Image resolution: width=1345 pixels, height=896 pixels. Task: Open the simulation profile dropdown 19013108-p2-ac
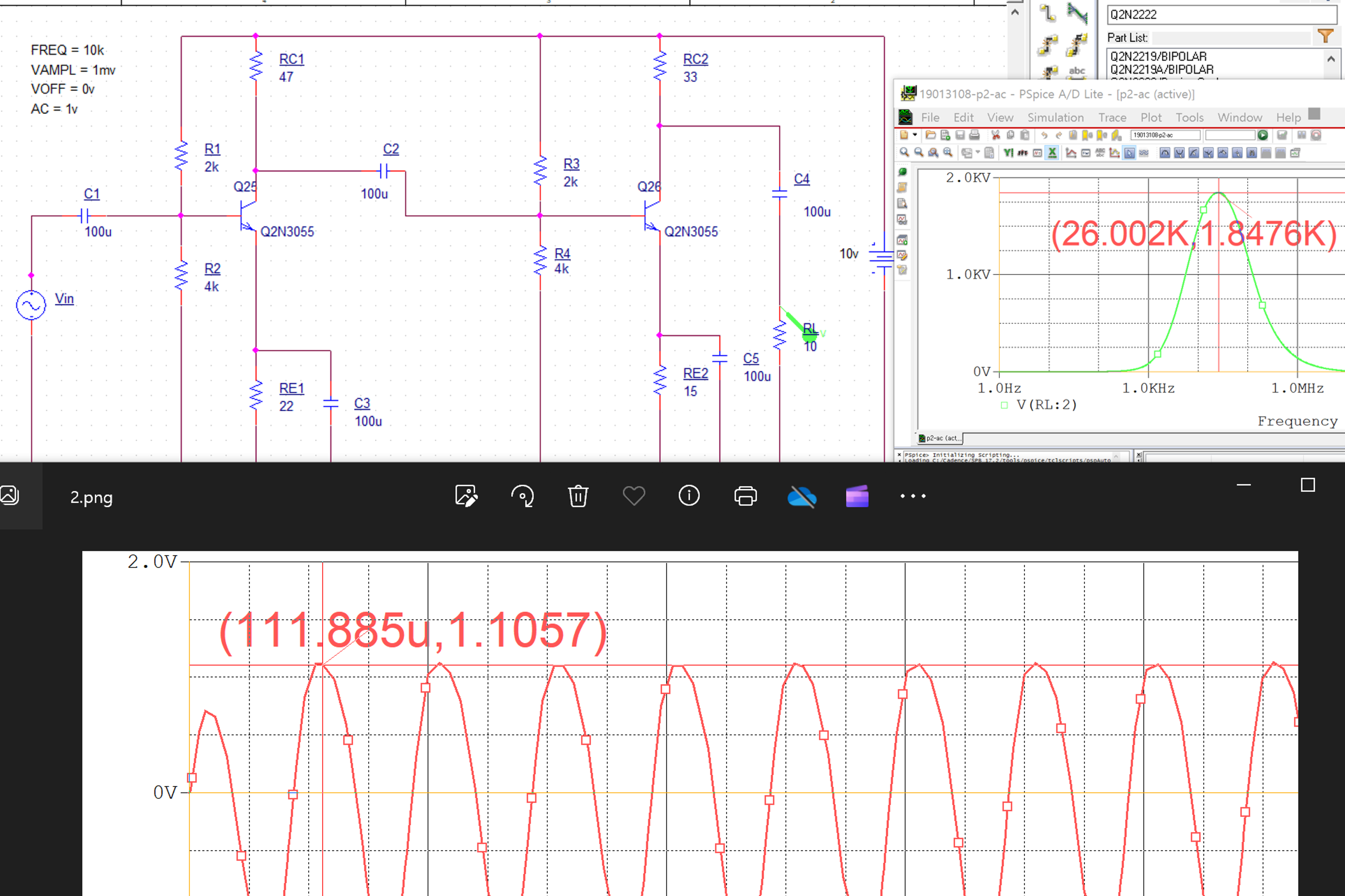(x=1166, y=136)
